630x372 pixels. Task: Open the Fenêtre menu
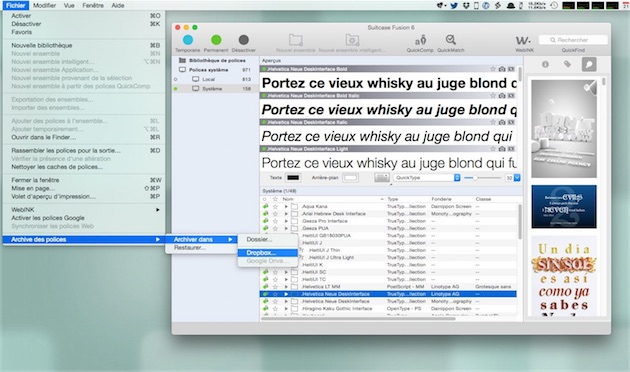coord(93,5)
